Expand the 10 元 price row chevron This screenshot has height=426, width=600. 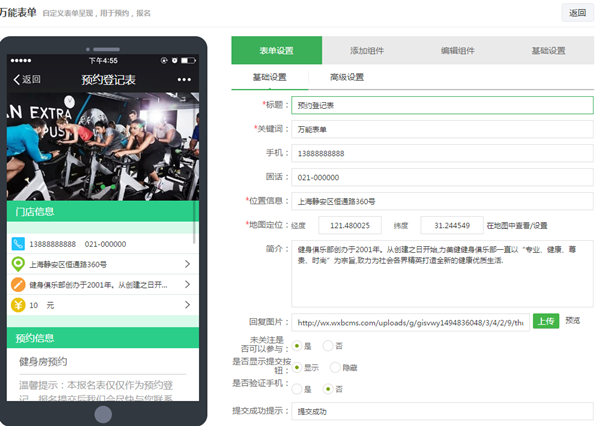click(x=188, y=305)
